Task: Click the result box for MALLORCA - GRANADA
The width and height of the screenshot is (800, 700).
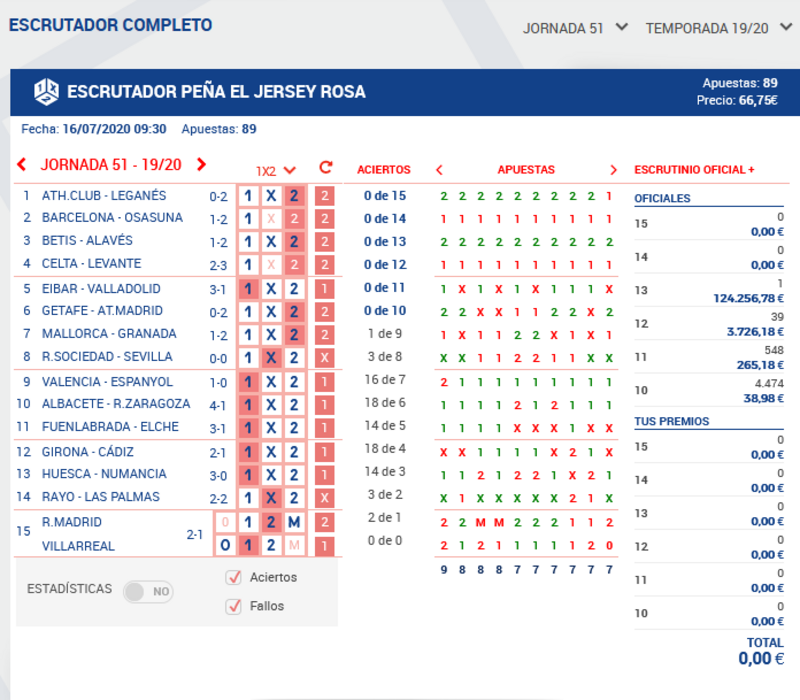Action: pos(324,335)
